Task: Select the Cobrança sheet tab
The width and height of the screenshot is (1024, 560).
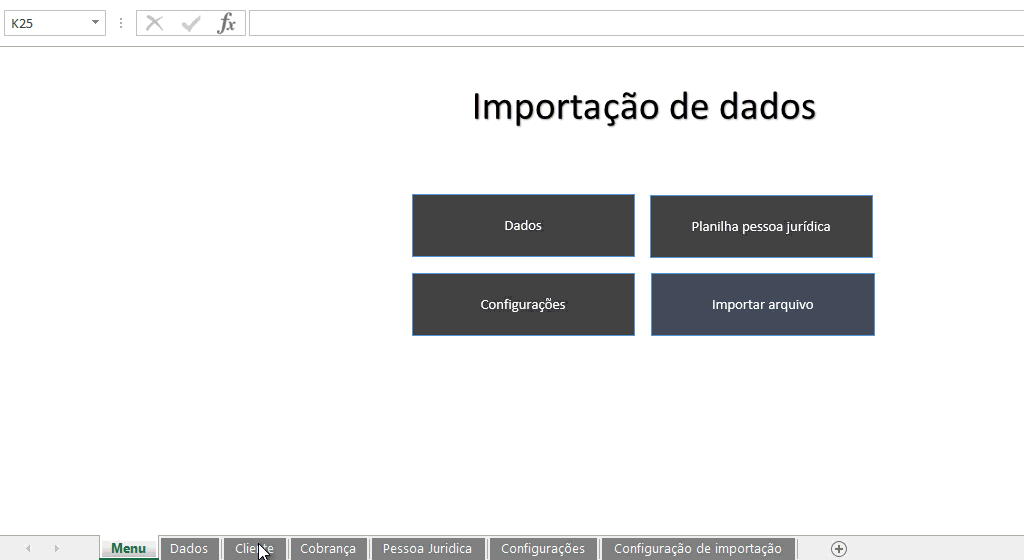Action: tap(328, 548)
